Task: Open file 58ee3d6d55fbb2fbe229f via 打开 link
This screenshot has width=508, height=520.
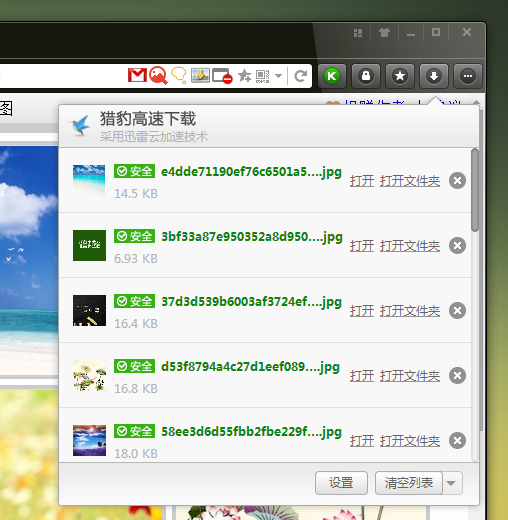Action: pyautogui.click(x=362, y=441)
